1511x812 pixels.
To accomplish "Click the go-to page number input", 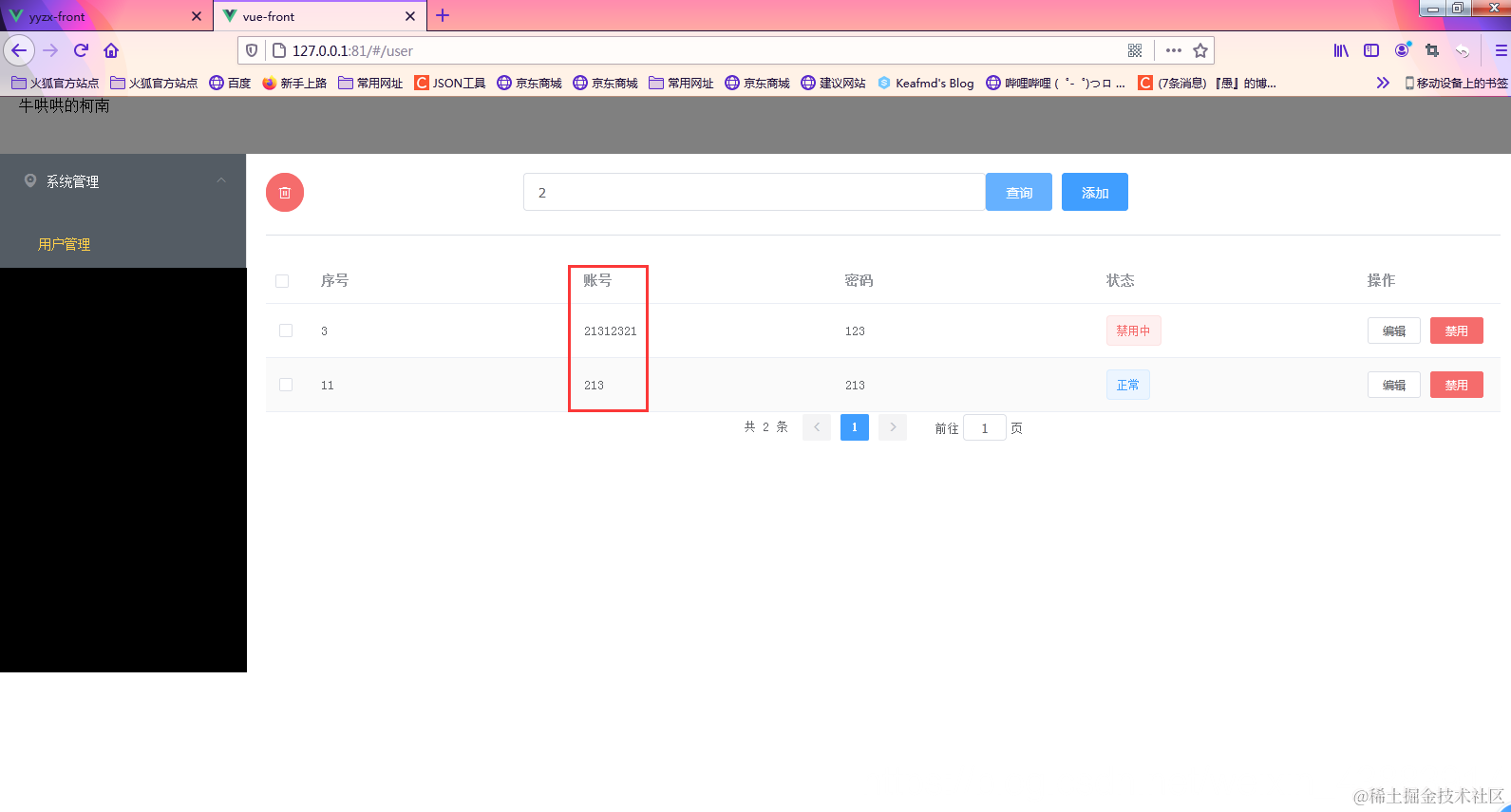I will (x=985, y=428).
